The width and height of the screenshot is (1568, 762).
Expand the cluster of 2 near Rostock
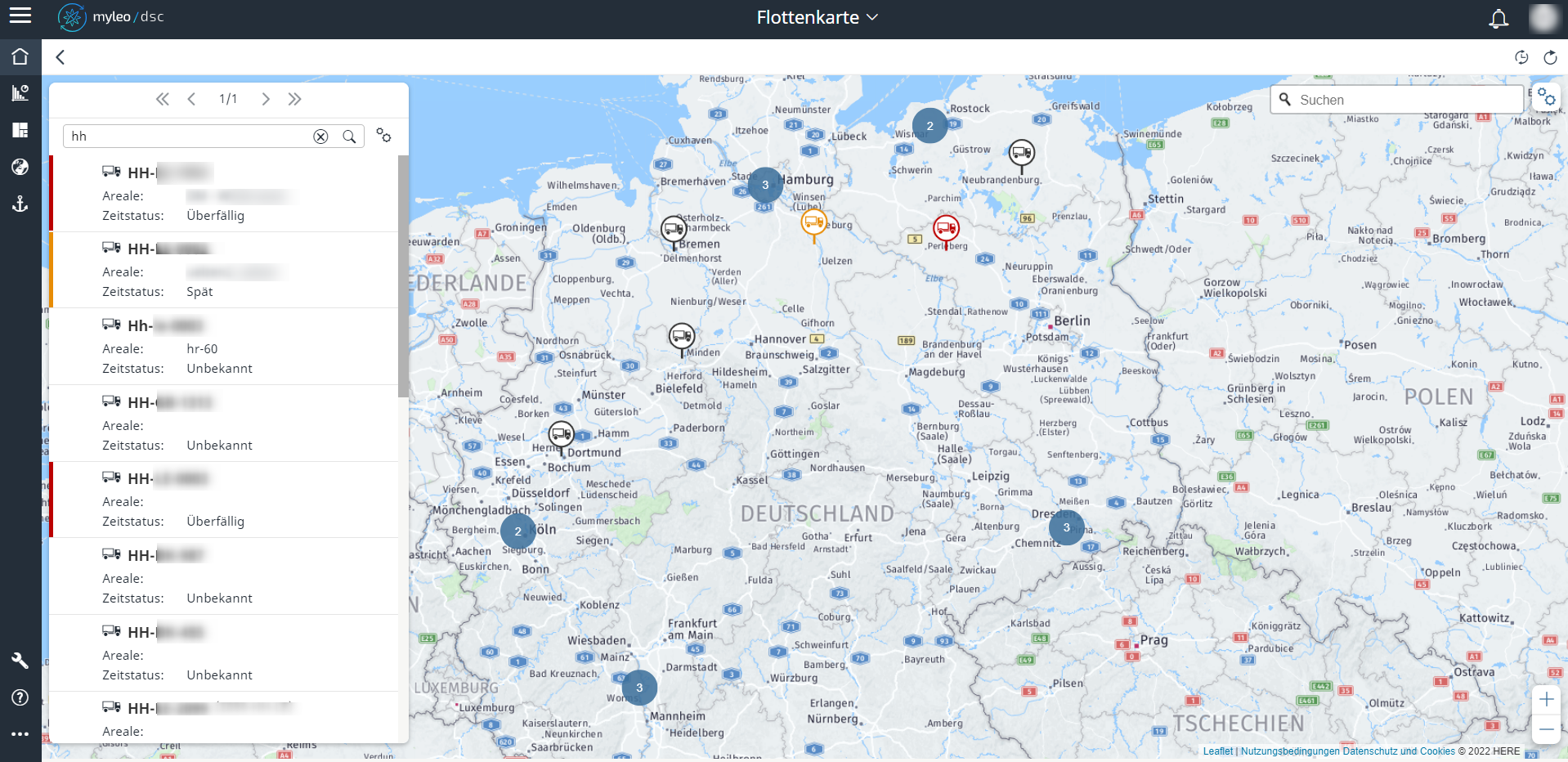click(x=930, y=126)
